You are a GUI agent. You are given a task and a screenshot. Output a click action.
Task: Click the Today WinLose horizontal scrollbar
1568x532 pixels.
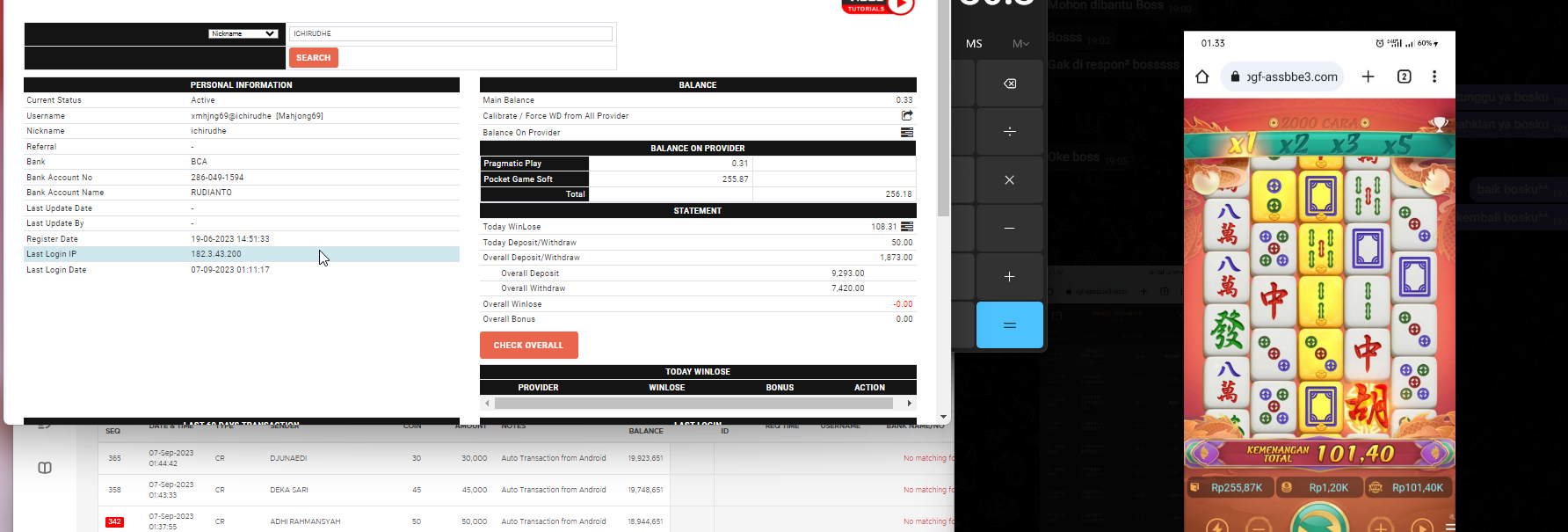pyautogui.click(x=693, y=403)
